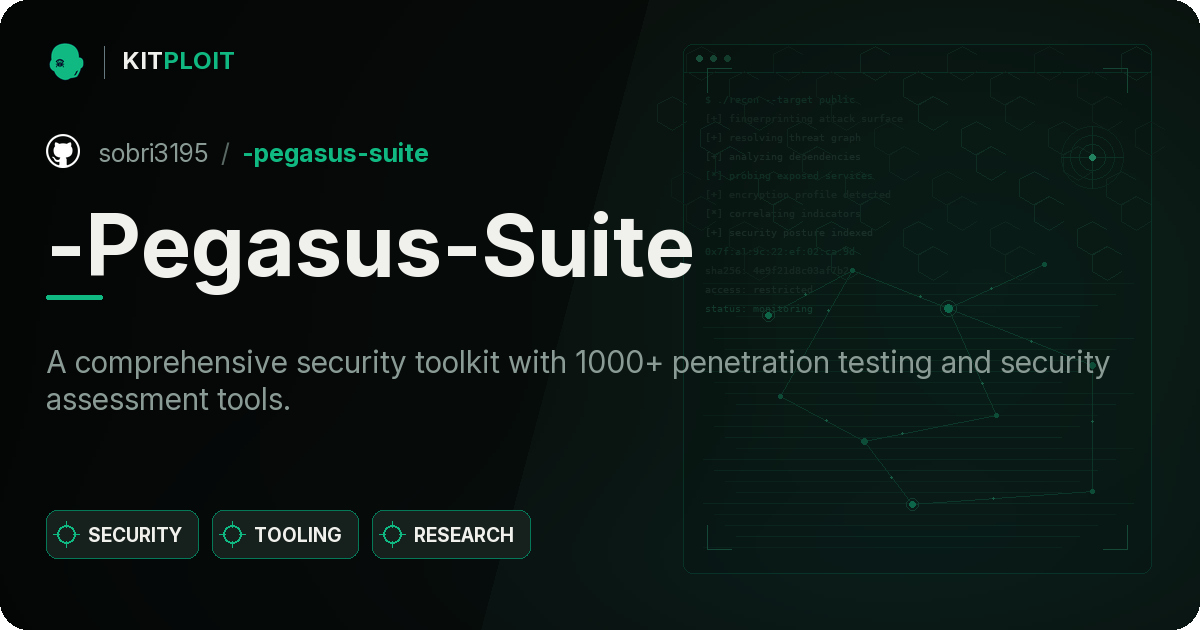The width and height of the screenshot is (1200, 630).
Task: Click the KitPloit mascot logo icon
Action: pos(66,61)
